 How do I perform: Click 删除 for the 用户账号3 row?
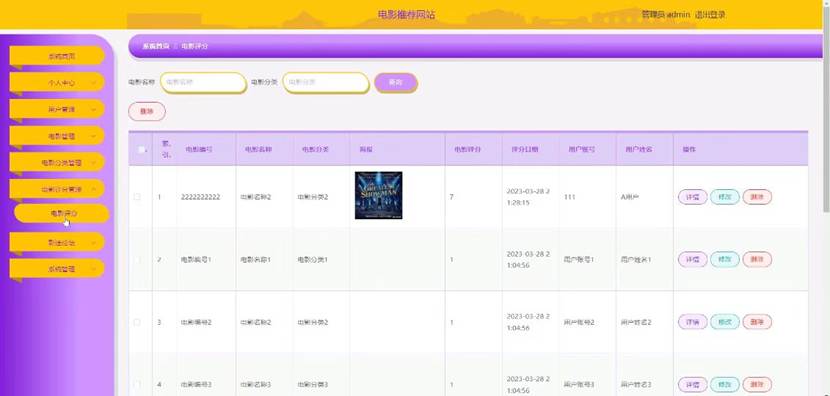click(757, 384)
